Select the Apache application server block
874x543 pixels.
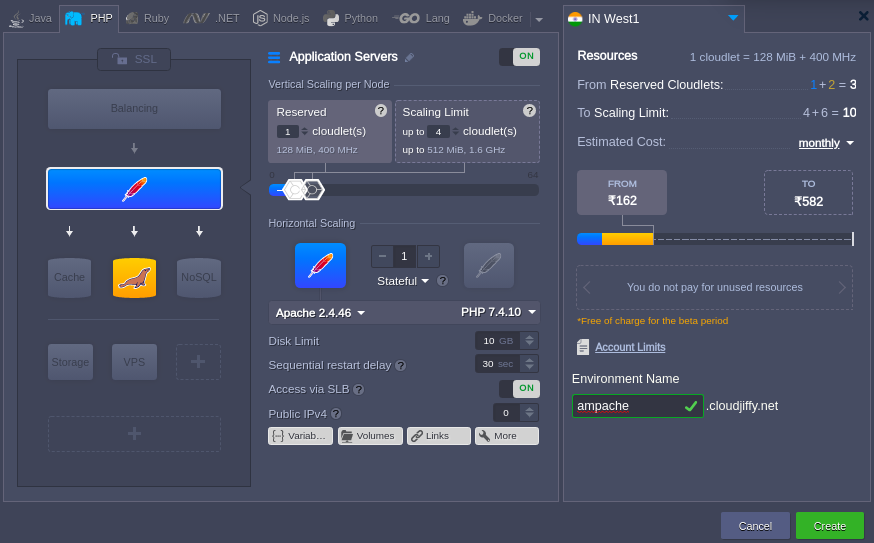pyautogui.click(x=134, y=188)
